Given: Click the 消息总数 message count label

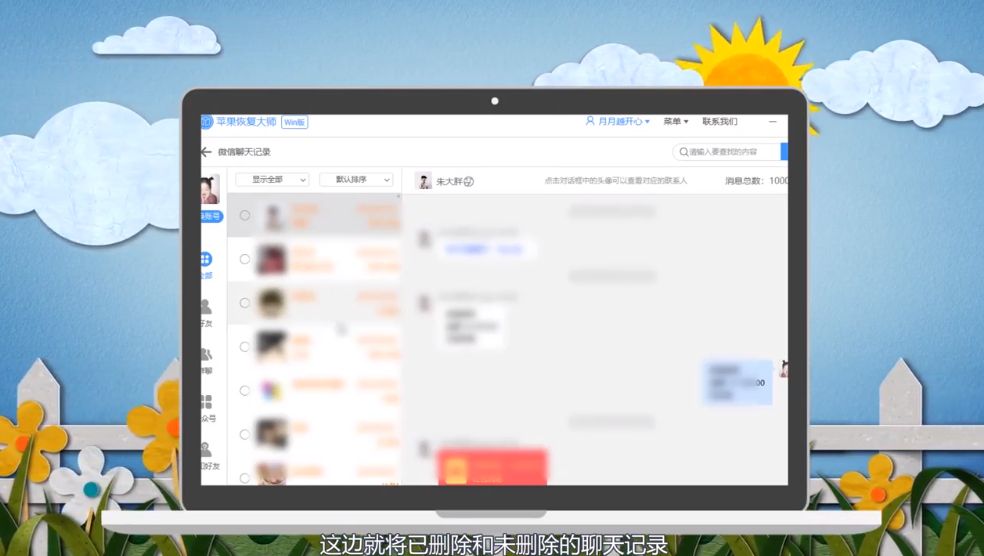Looking at the screenshot, I should [756, 181].
